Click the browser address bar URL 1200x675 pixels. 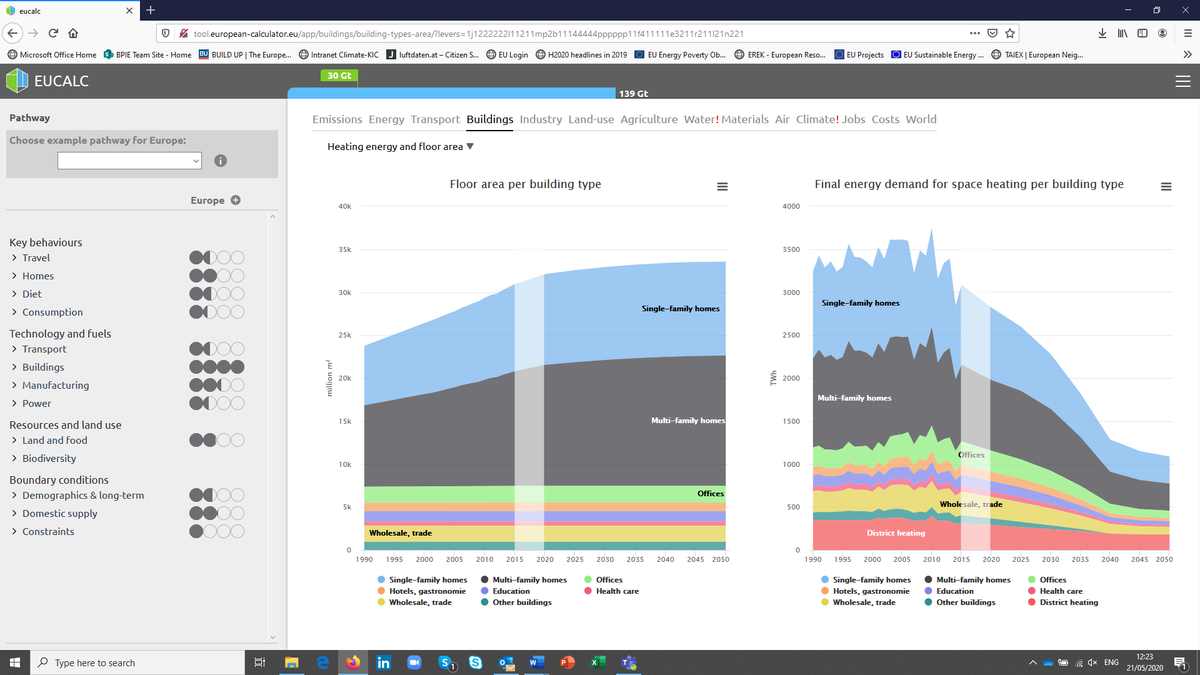click(468, 33)
